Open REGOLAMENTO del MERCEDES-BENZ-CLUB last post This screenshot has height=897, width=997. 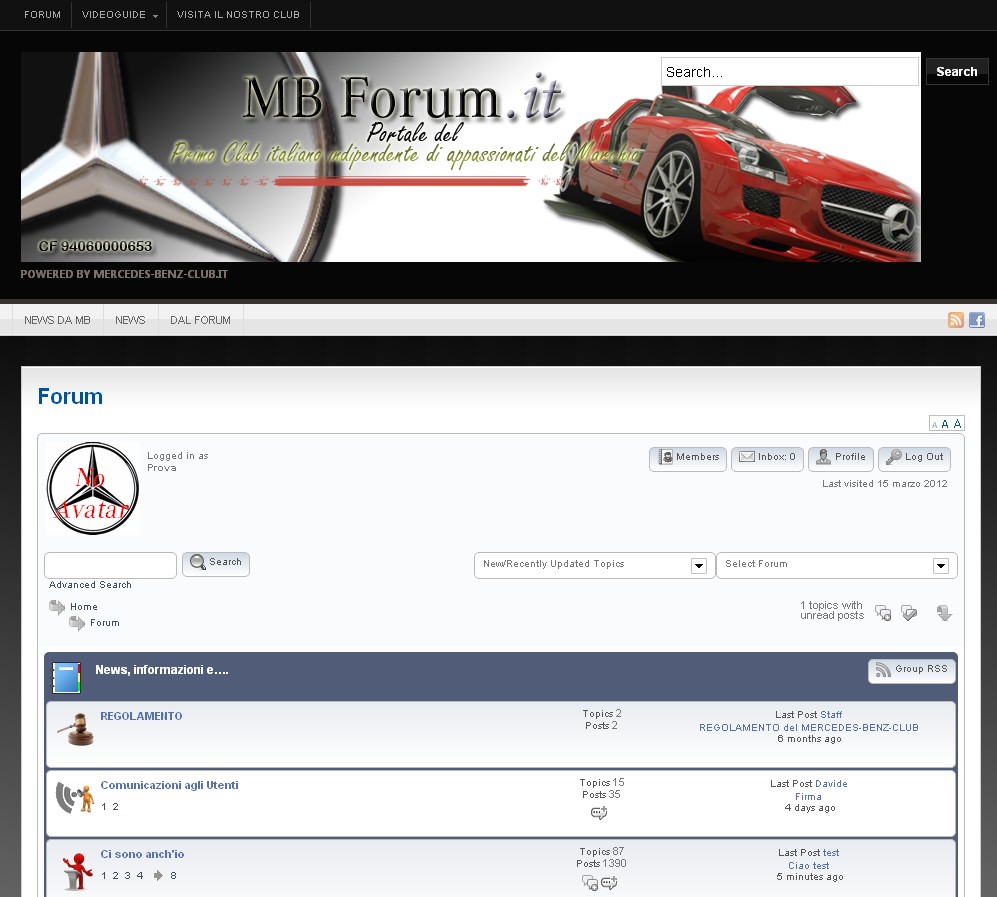tap(809, 728)
